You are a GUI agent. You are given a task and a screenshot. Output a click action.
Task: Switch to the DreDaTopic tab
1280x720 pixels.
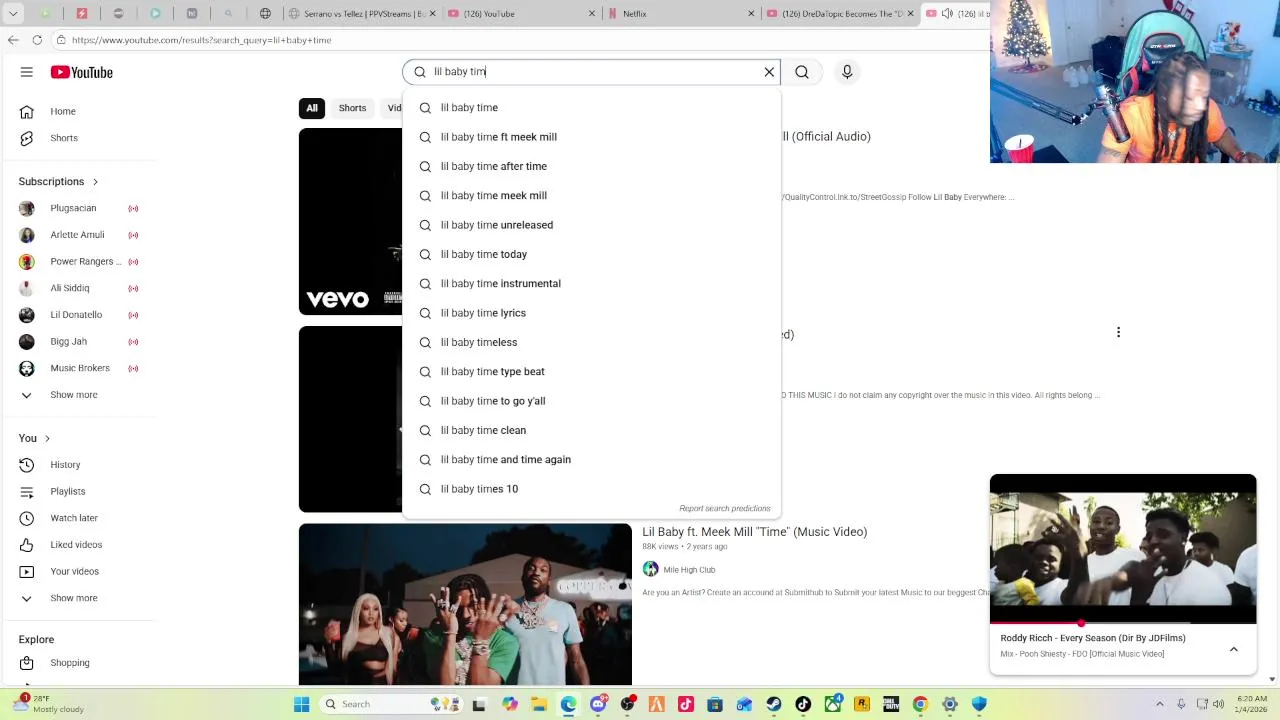[840, 14]
